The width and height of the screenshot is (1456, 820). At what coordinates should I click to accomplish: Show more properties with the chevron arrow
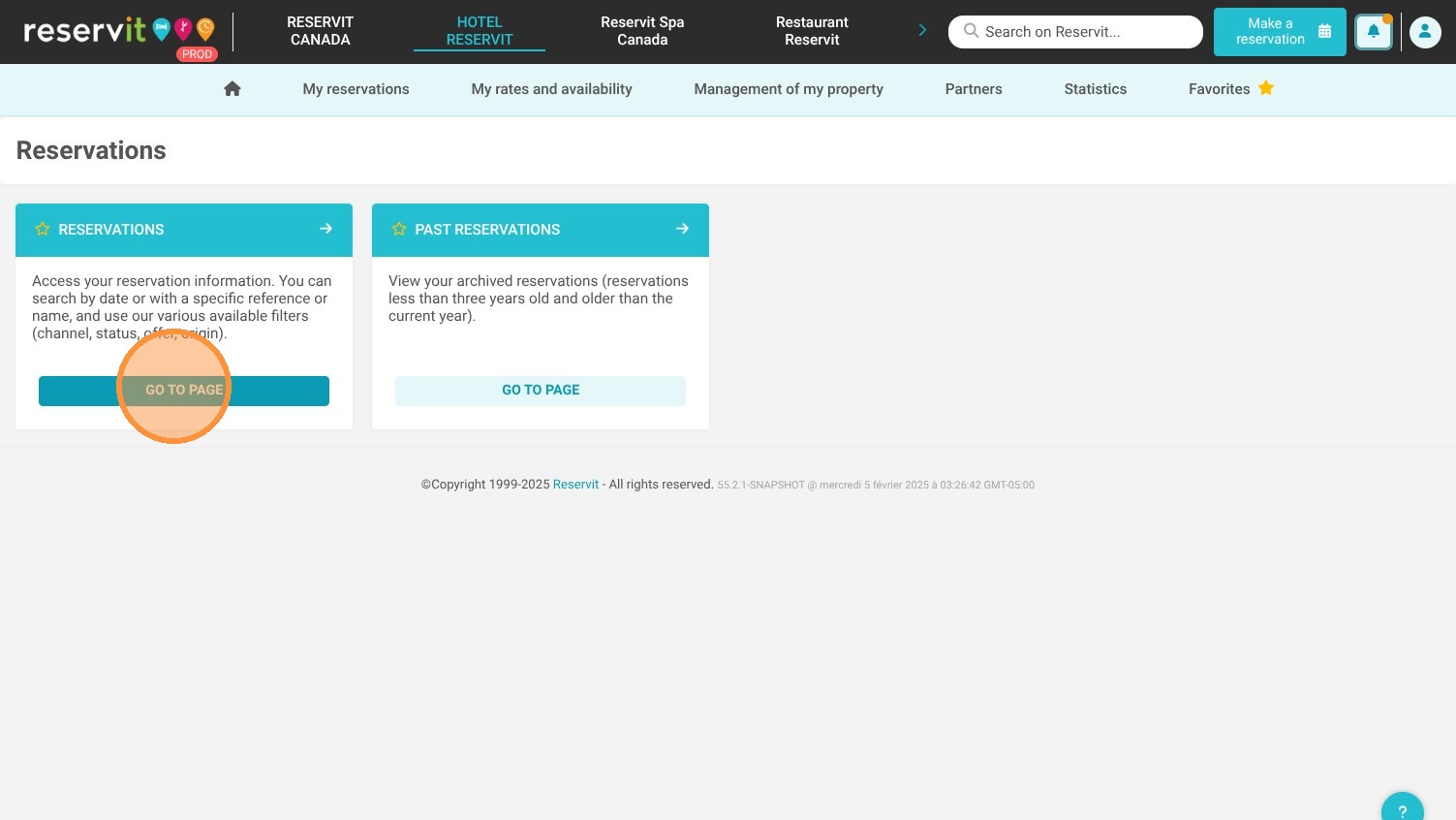(922, 31)
